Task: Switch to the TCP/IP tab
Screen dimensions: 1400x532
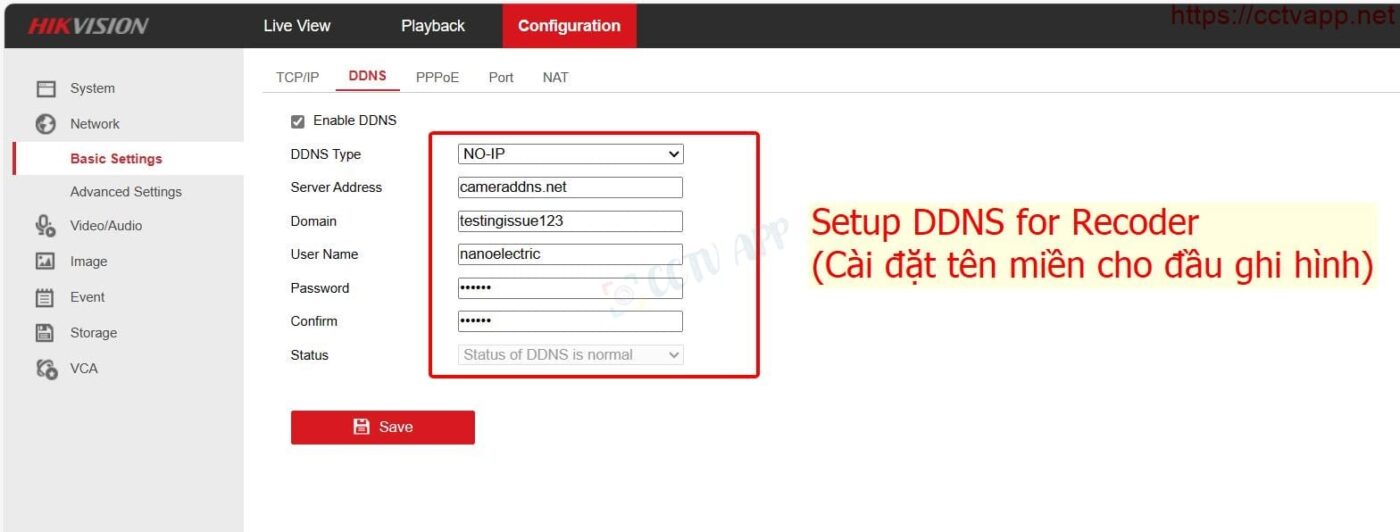Action: (x=297, y=77)
